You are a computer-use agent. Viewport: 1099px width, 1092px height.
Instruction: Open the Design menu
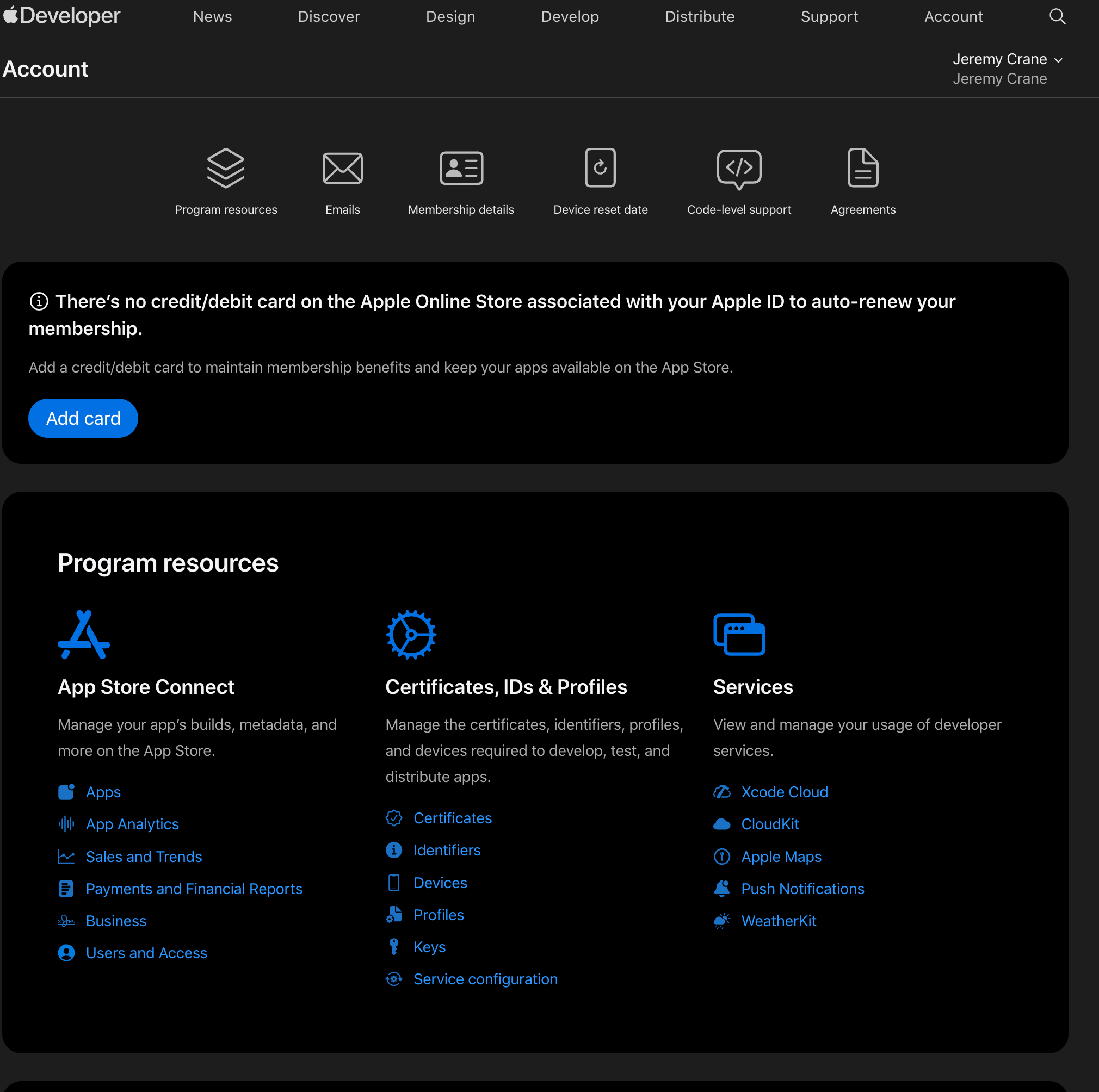pos(450,16)
